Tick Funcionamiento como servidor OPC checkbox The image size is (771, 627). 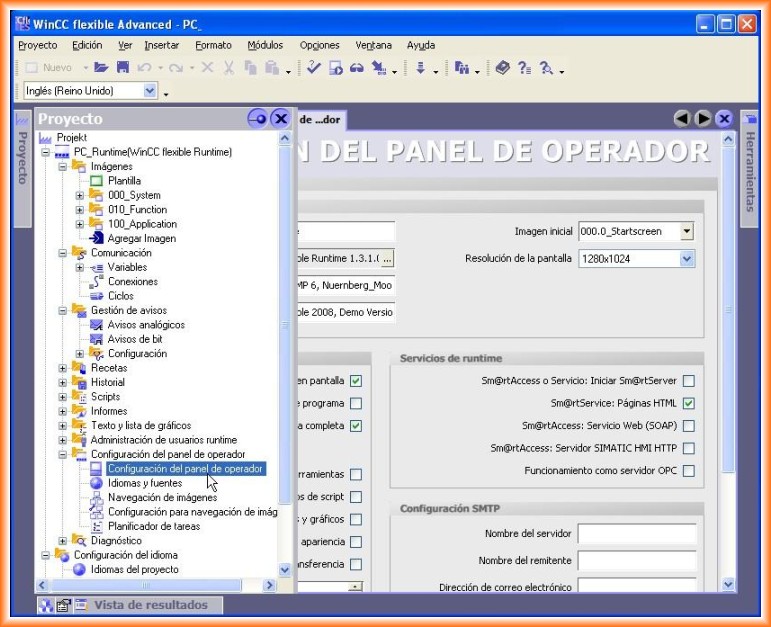click(x=688, y=470)
